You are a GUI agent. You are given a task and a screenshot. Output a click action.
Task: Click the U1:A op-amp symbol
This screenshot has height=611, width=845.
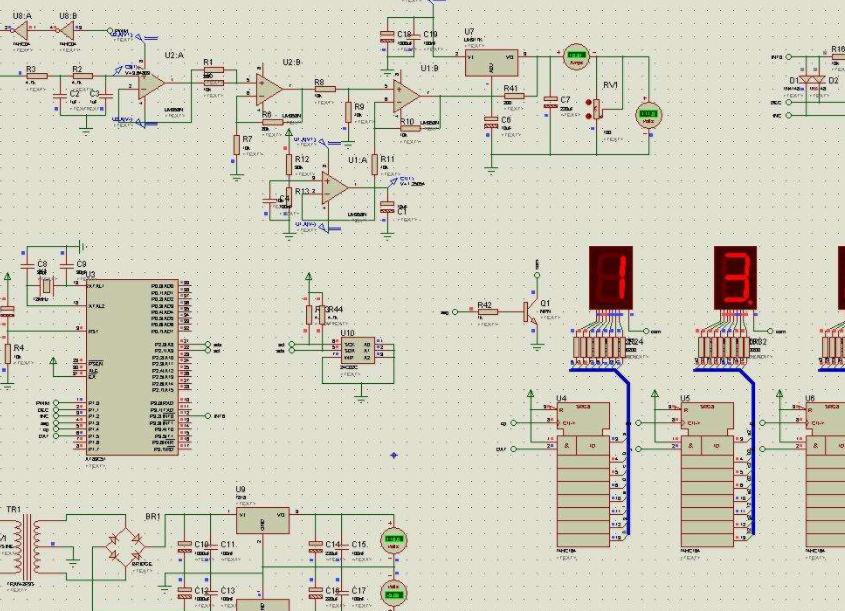(x=335, y=188)
